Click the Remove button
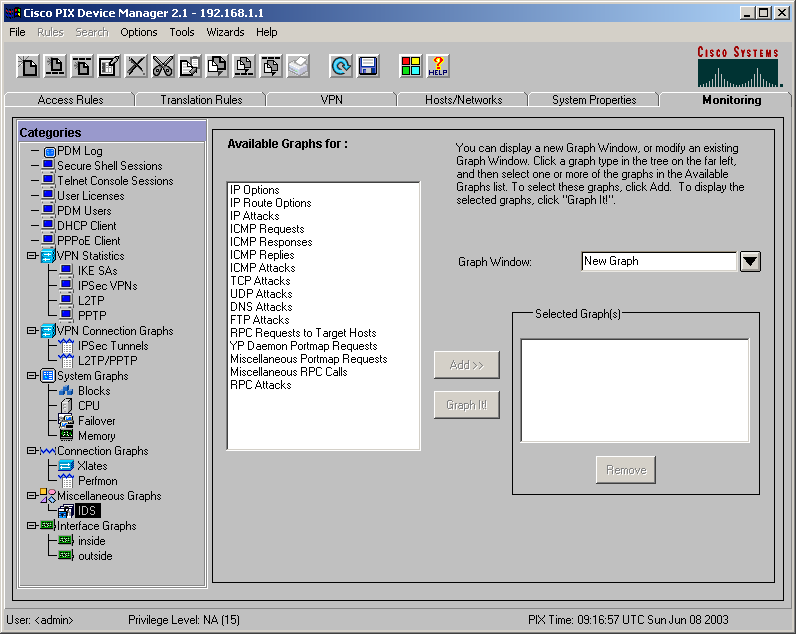The width and height of the screenshot is (796, 634). [626, 470]
